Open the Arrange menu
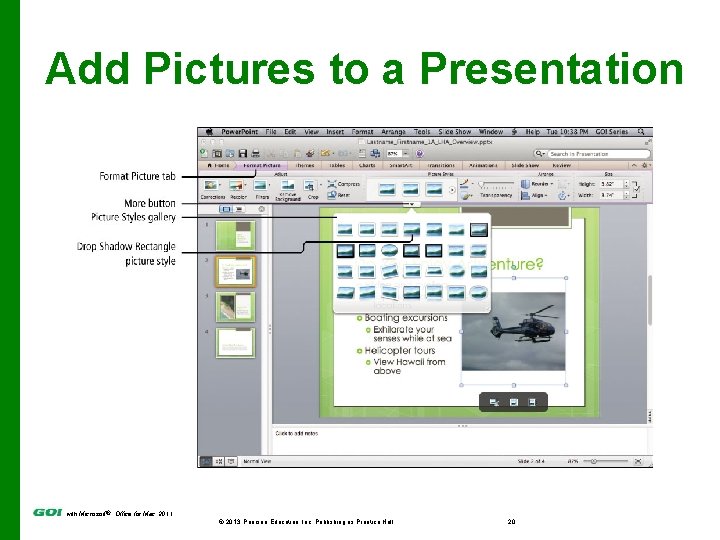 coord(394,132)
